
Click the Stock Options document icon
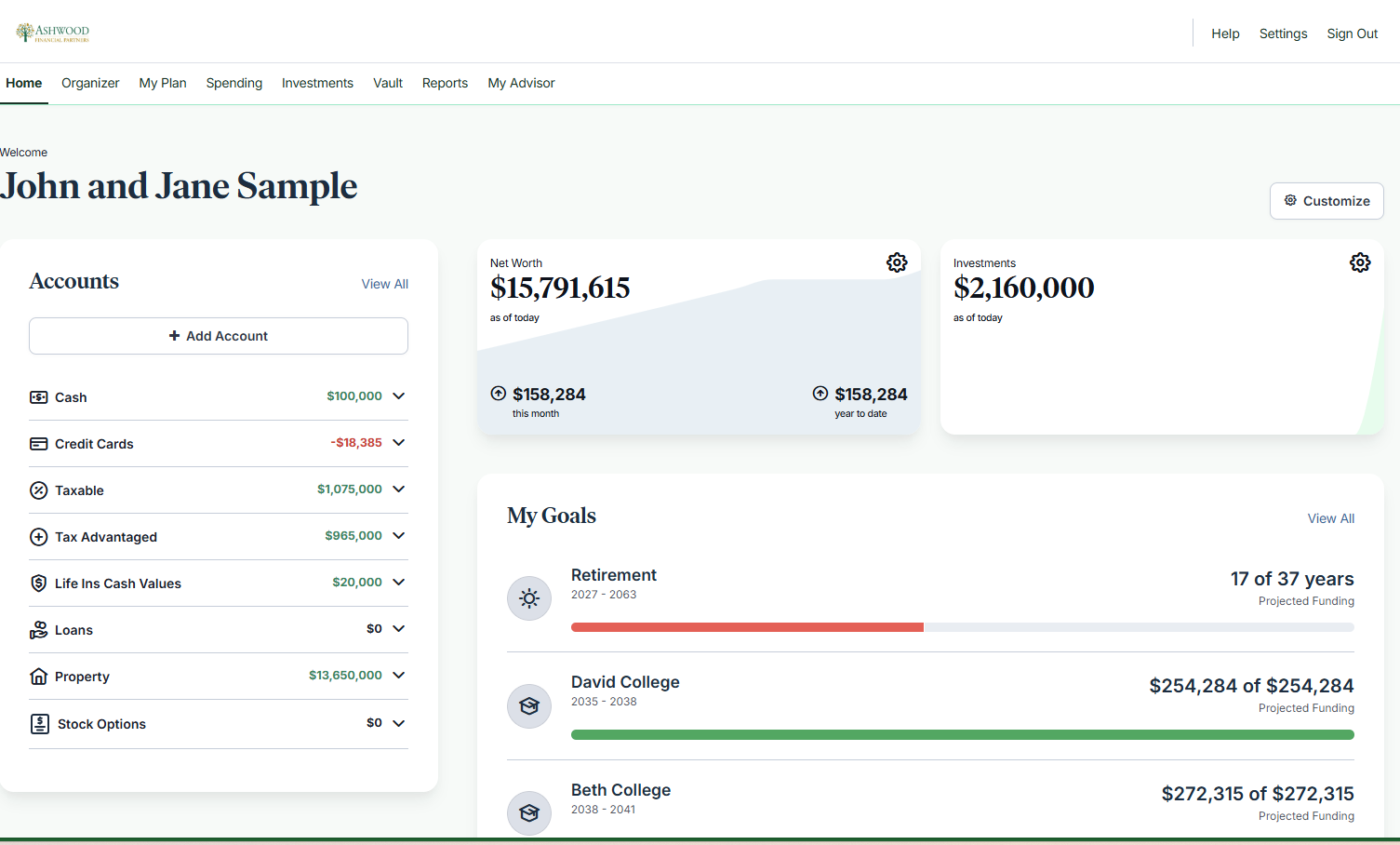coord(38,723)
